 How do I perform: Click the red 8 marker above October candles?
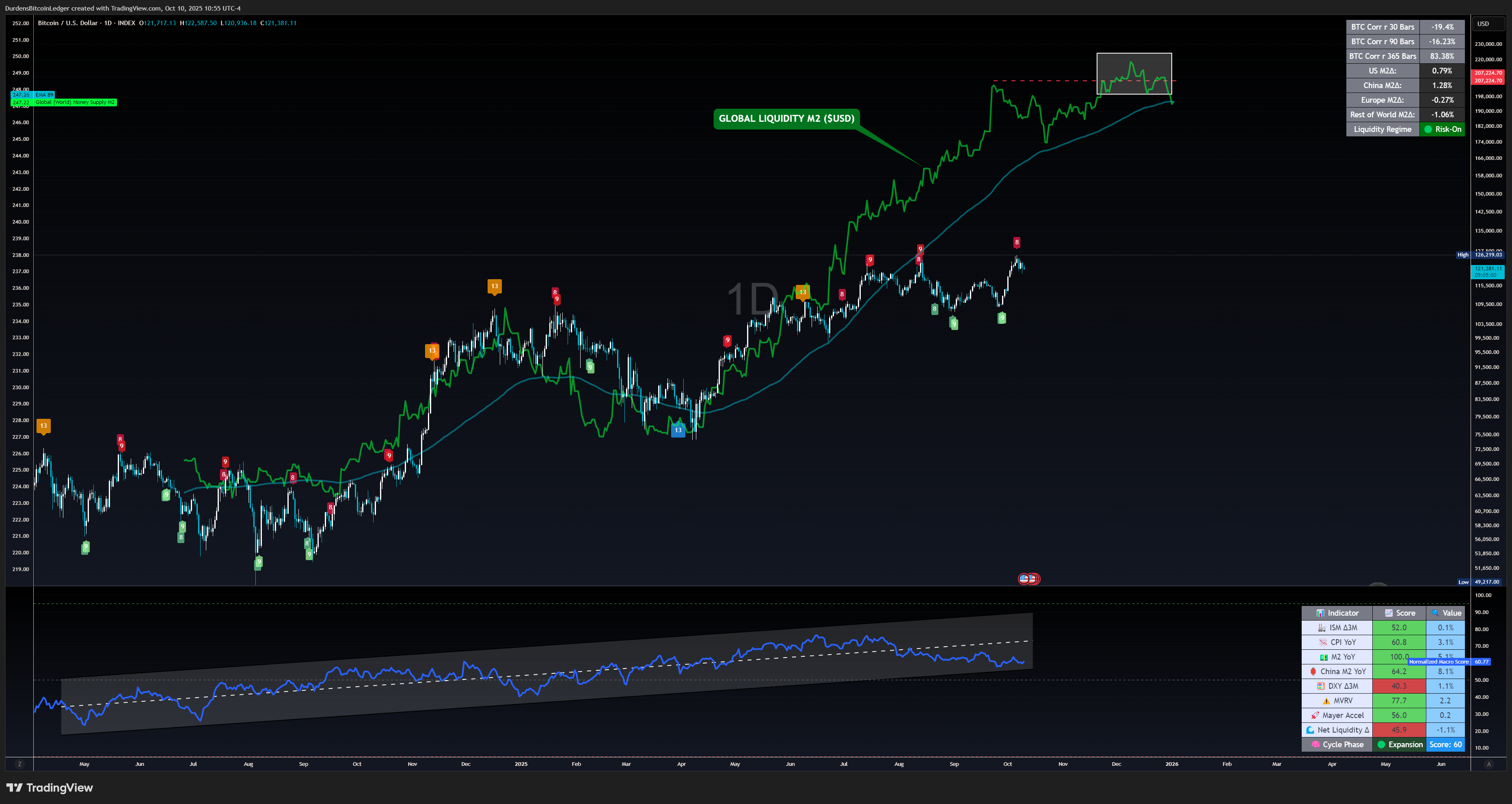(1017, 242)
